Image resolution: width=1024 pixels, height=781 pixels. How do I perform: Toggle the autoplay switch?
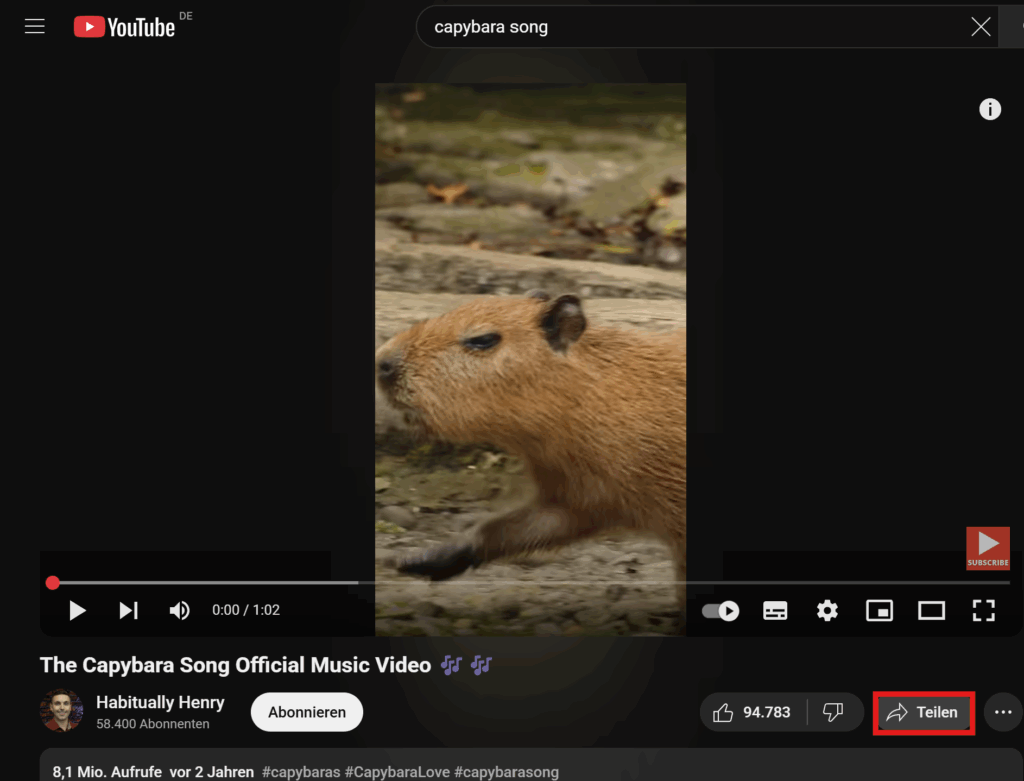click(x=720, y=610)
